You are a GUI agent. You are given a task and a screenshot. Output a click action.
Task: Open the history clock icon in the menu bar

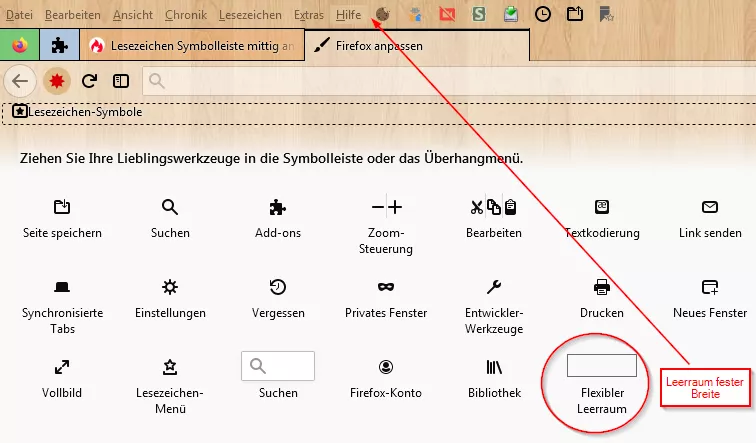pos(543,14)
